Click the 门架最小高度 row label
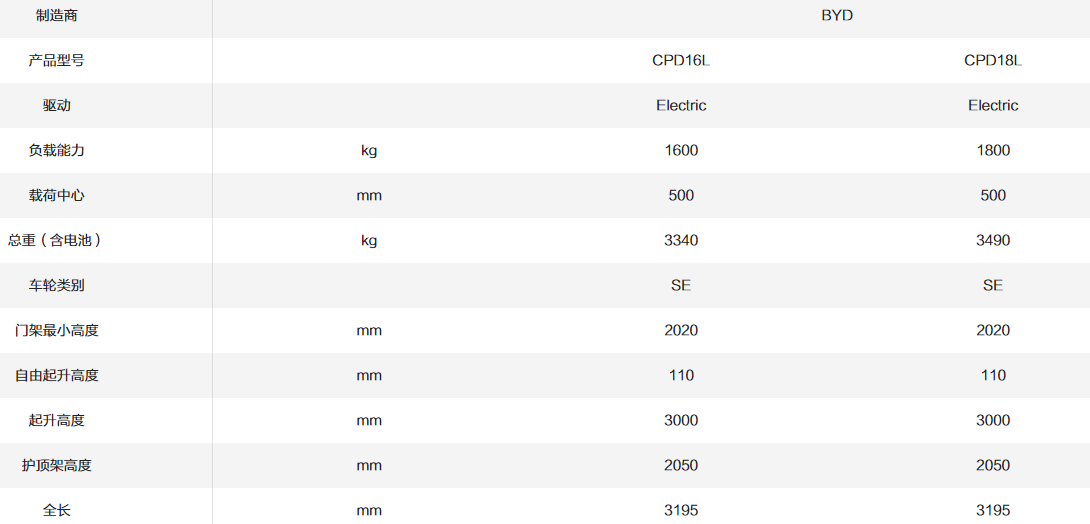Viewport: 1090px width, 524px height. [57, 330]
